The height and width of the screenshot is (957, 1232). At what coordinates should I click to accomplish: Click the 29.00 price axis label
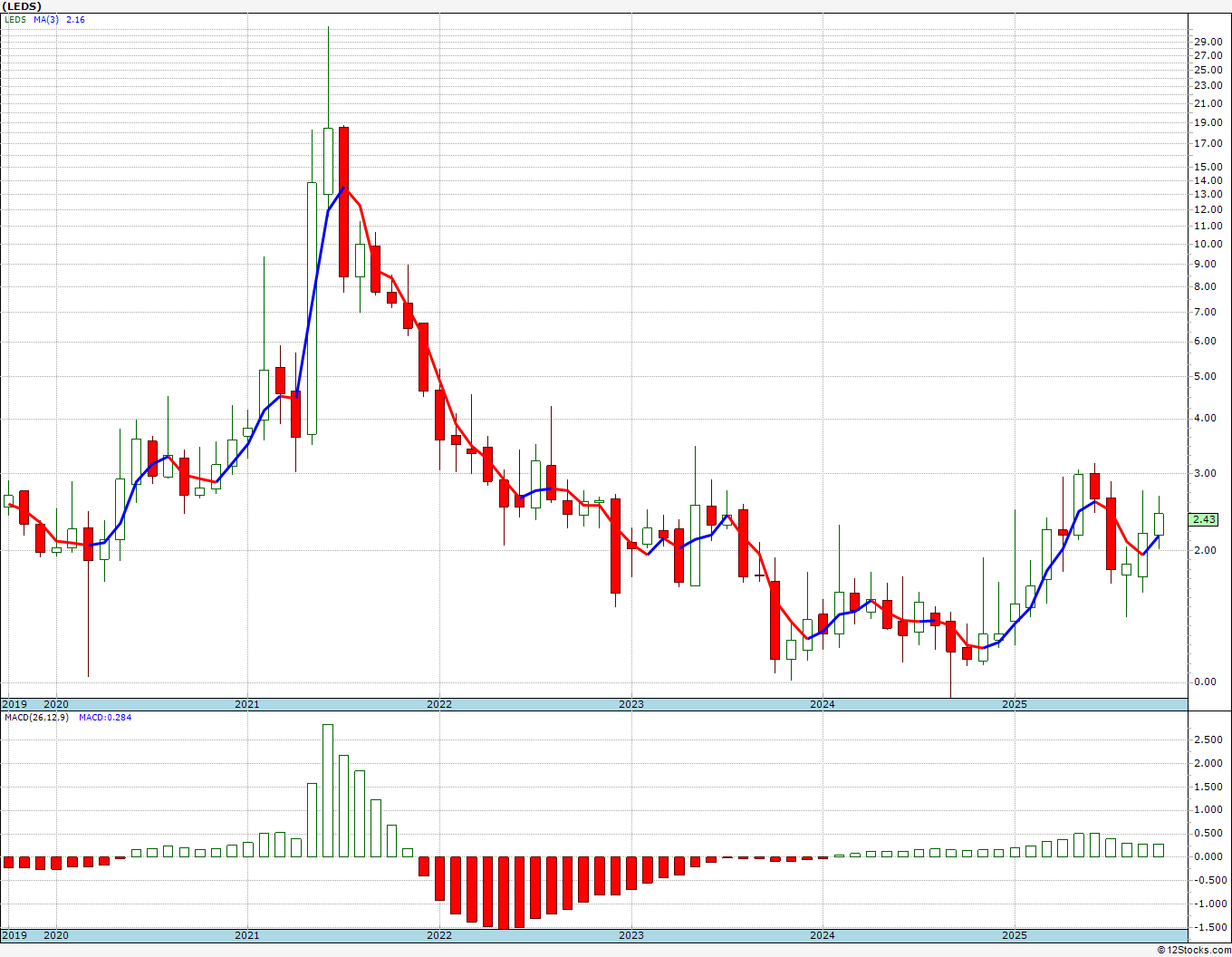[1208, 42]
